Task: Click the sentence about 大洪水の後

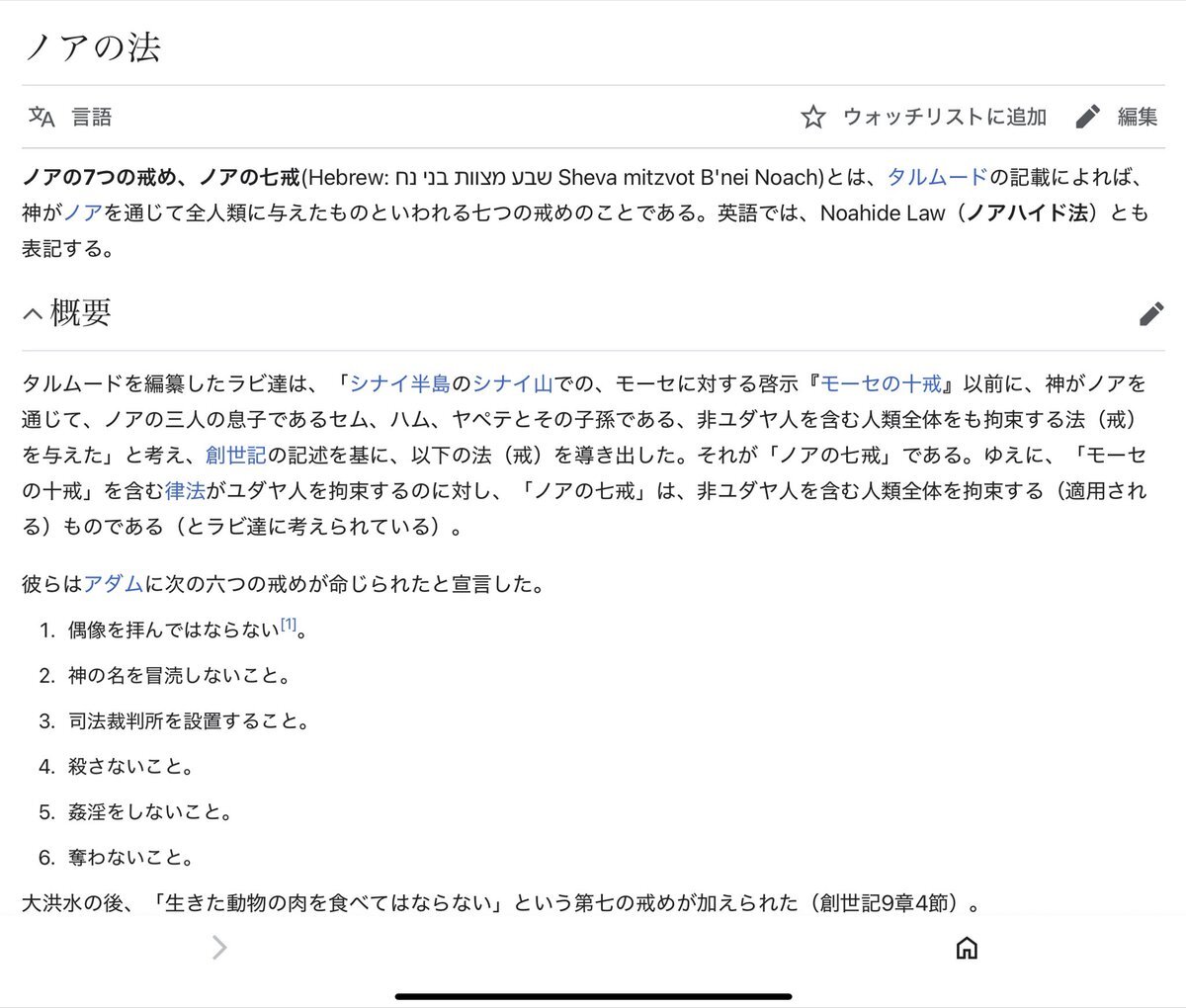Action: point(503,902)
